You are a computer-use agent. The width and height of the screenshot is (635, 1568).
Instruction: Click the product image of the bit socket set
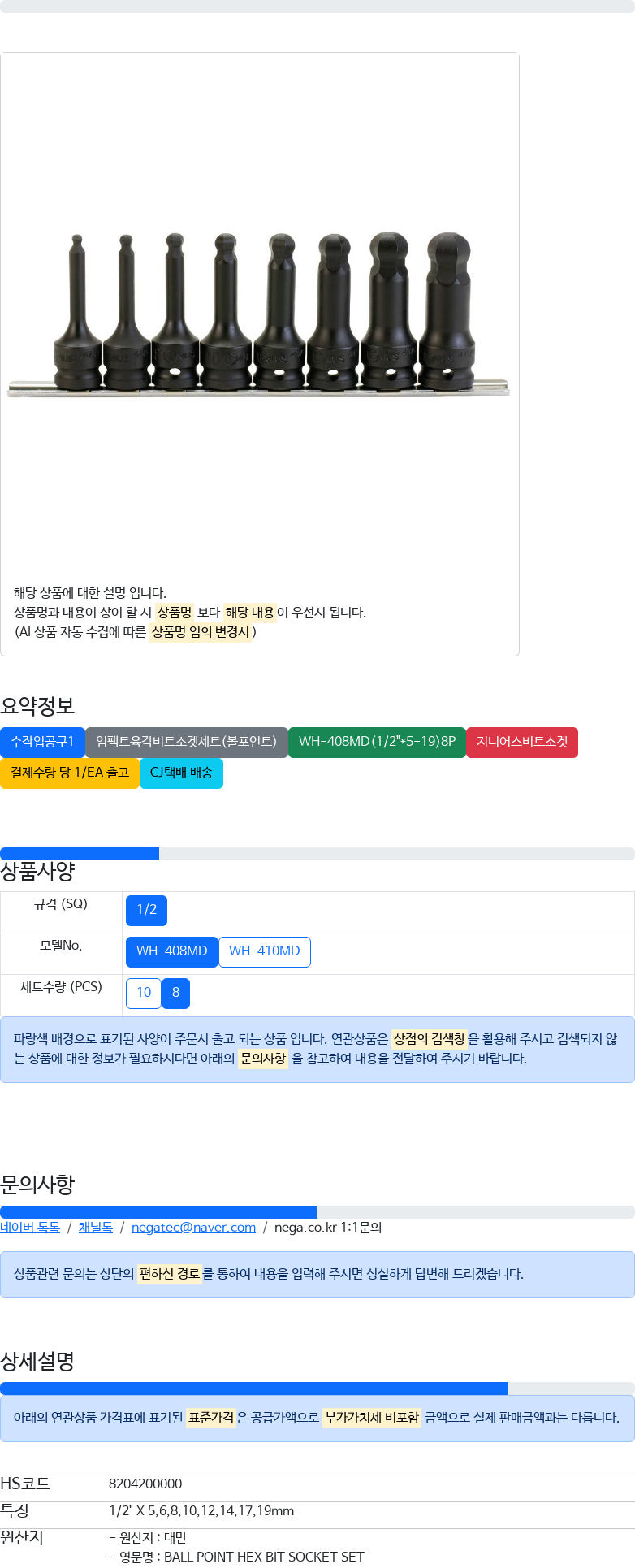(x=258, y=313)
